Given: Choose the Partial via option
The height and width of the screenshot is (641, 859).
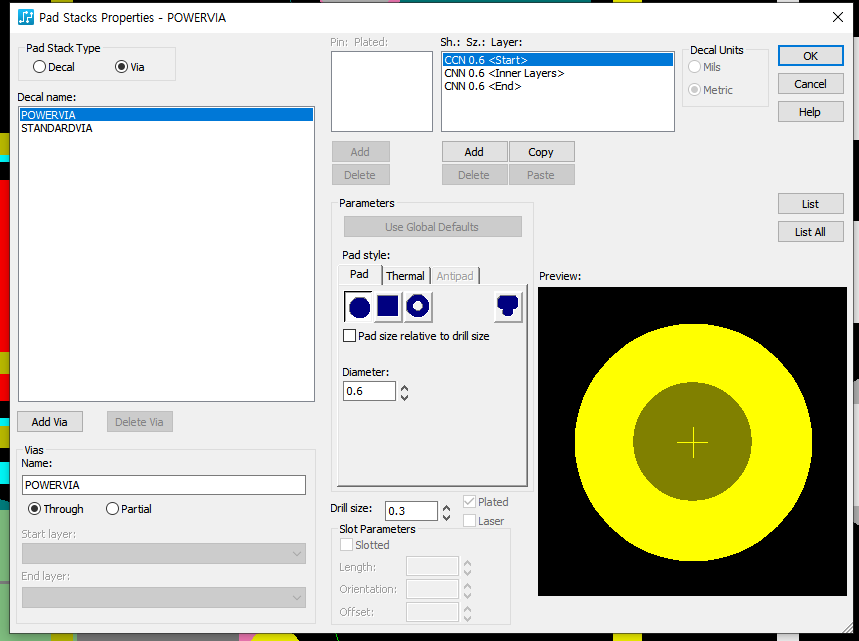Looking at the screenshot, I should 112,509.
